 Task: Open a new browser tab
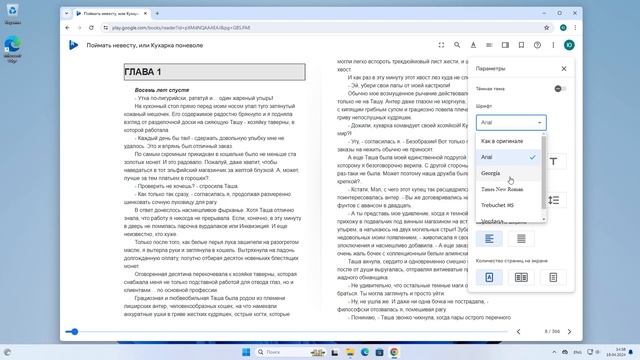pos(157,13)
